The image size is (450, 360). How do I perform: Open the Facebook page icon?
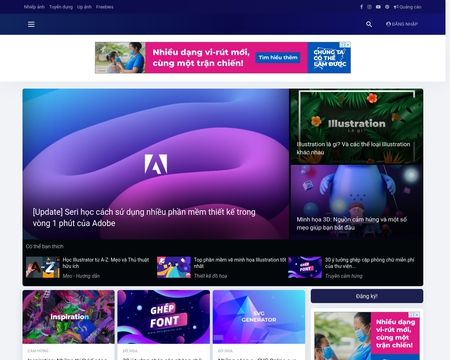[361, 7]
